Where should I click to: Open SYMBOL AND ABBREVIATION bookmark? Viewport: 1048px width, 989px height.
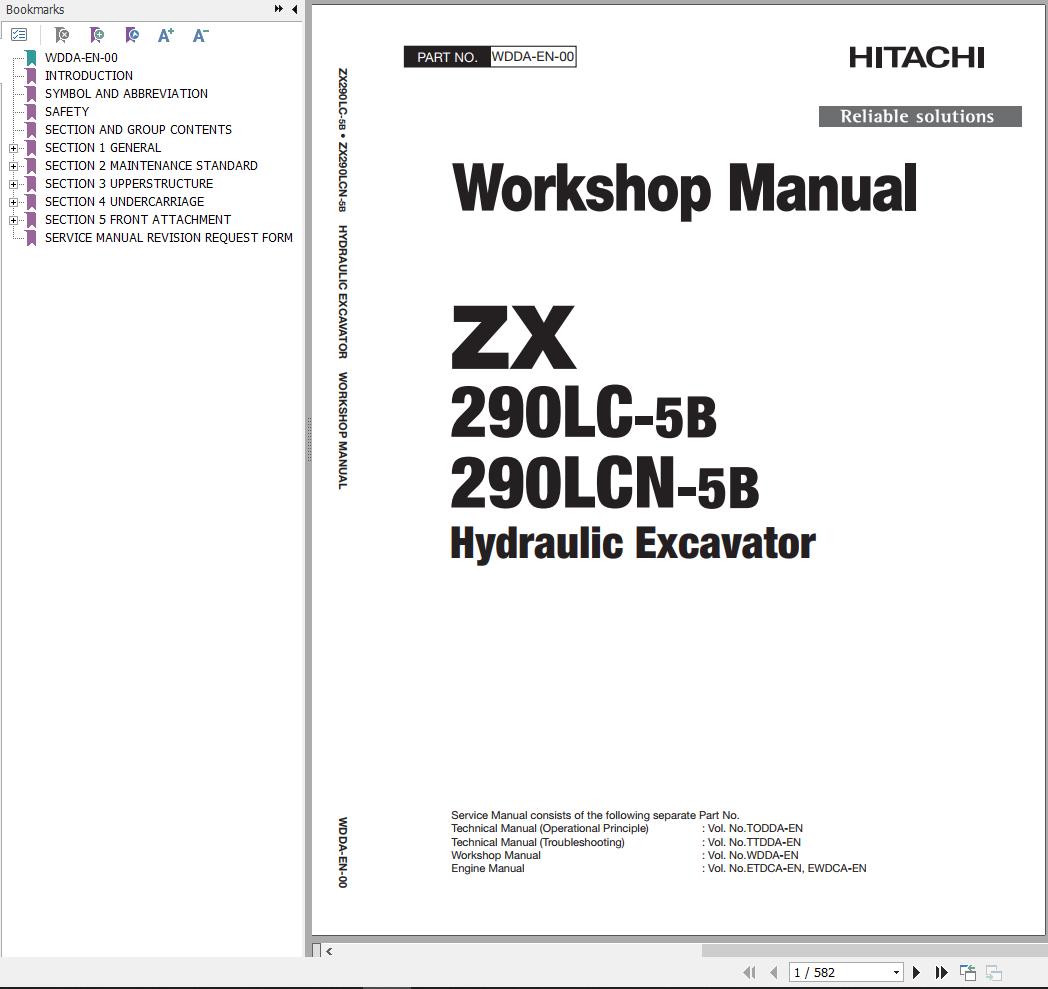126,94
